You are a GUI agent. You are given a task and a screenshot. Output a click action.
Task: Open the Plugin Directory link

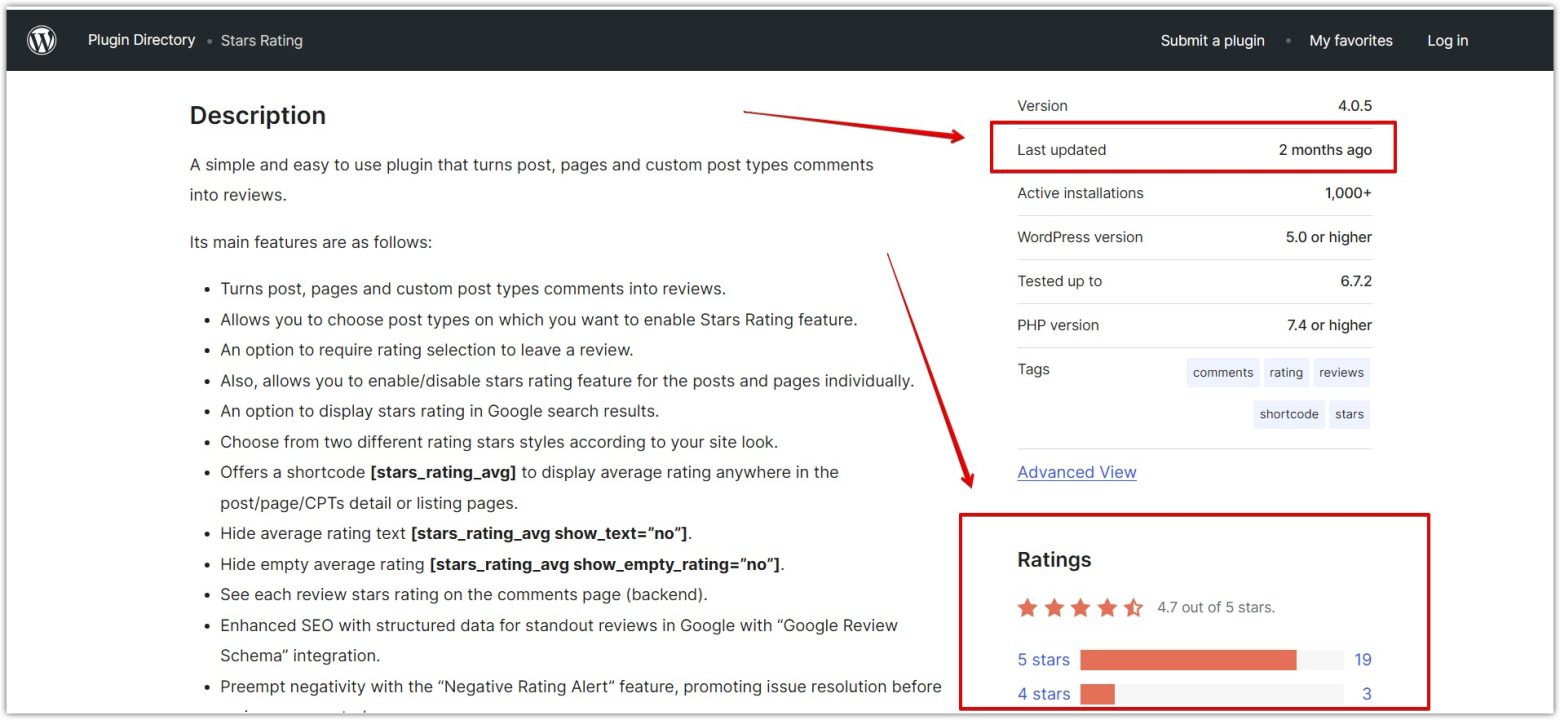141,40
